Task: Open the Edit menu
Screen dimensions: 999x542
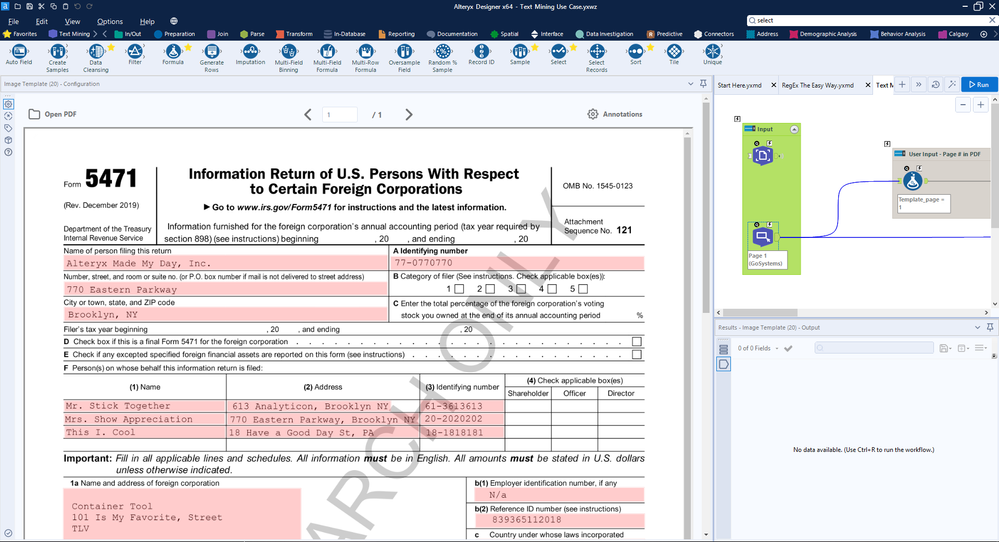Action: 41,21
